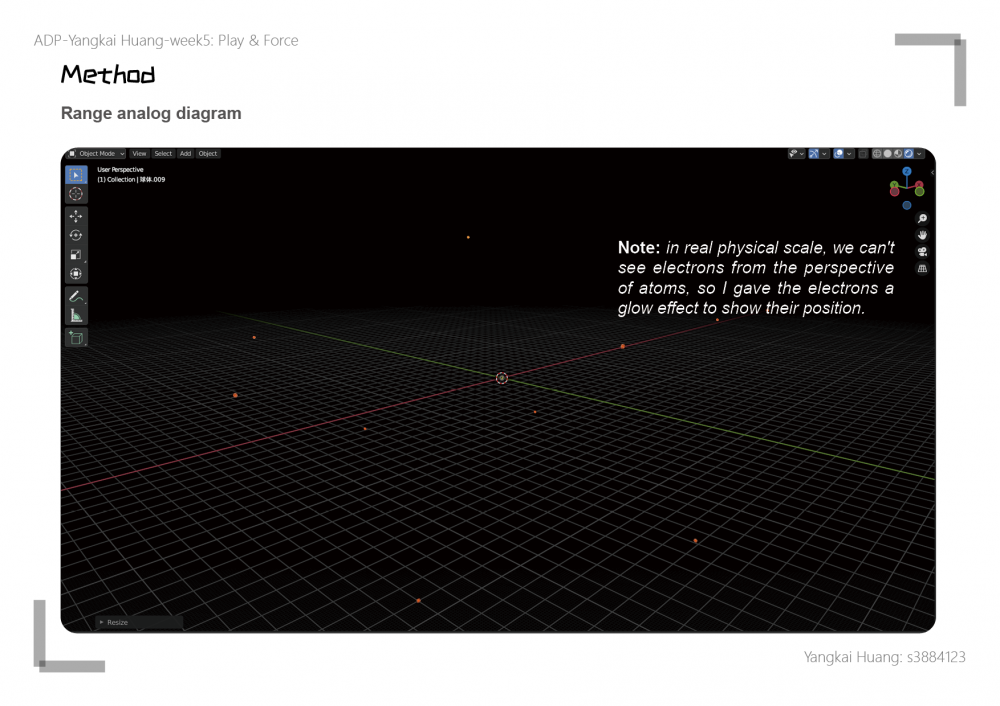Toggle the Show Overlays button

click(839, 154)
